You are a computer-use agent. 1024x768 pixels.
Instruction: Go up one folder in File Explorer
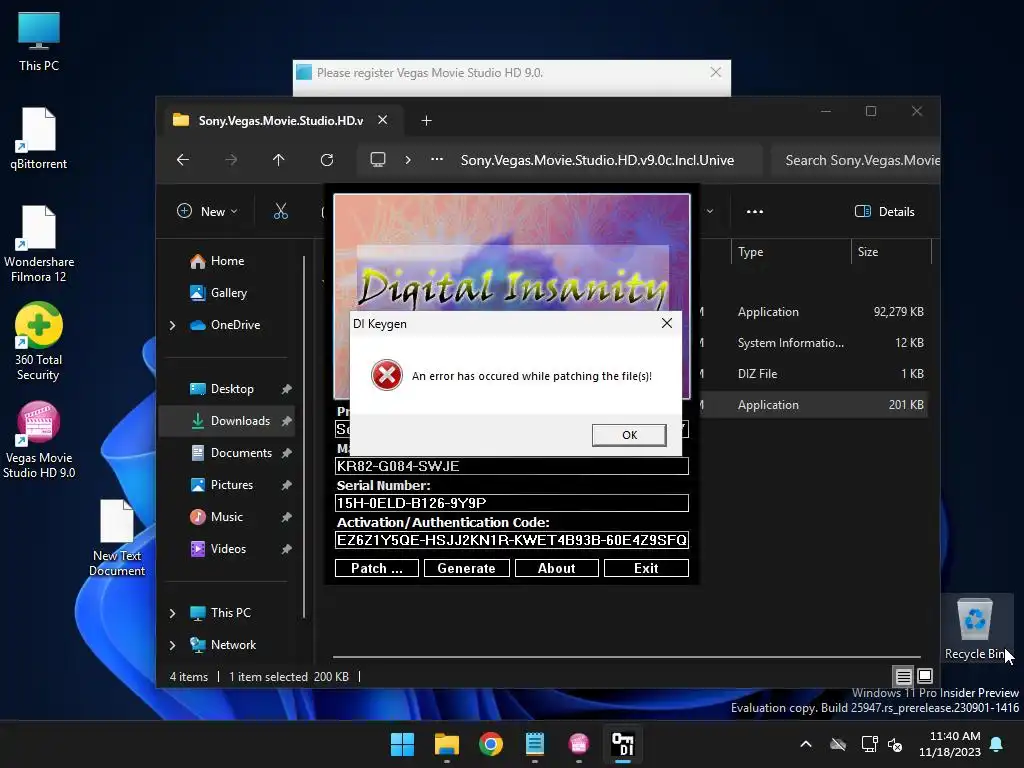pos(278,160)
